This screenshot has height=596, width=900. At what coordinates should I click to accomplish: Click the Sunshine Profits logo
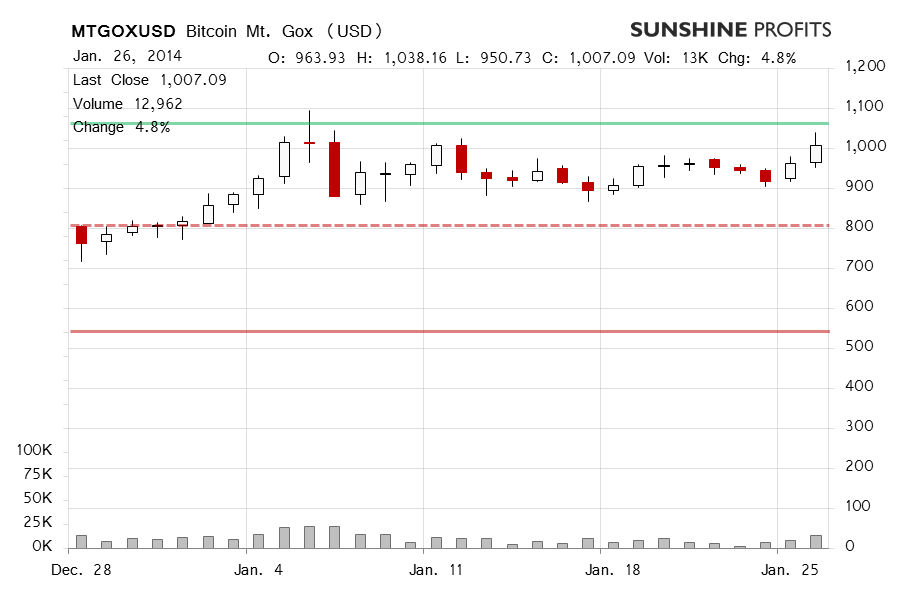click(x=731, y=30)
